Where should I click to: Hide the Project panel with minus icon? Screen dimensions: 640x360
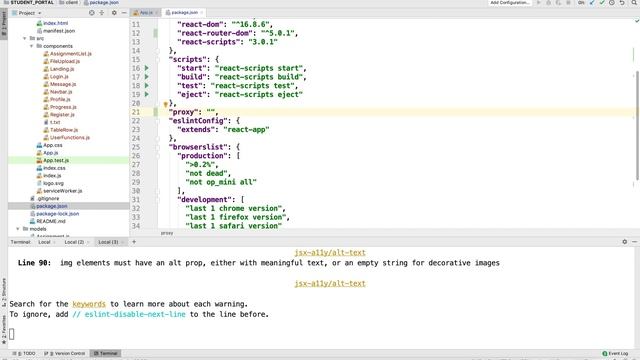point(124,13)
